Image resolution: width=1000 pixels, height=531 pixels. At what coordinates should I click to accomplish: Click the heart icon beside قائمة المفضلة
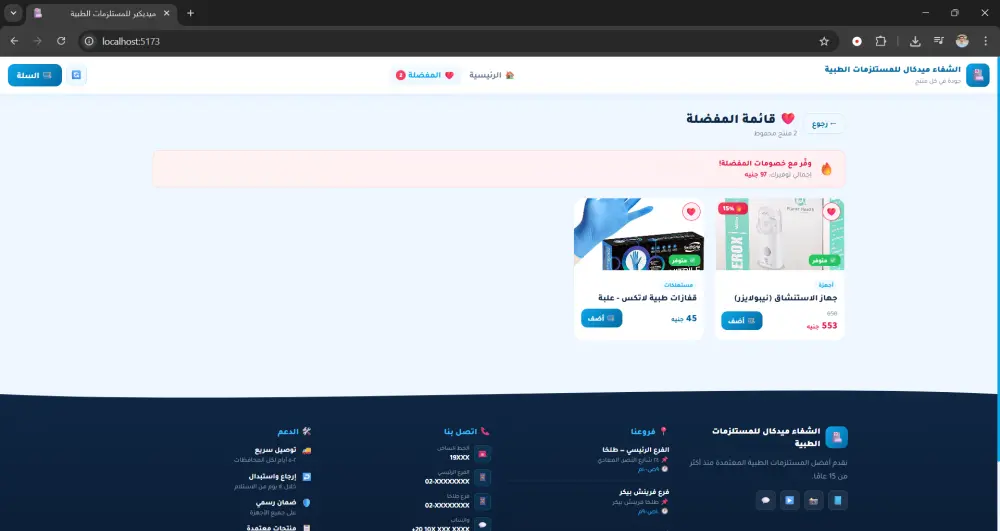(x=788, y=119)
